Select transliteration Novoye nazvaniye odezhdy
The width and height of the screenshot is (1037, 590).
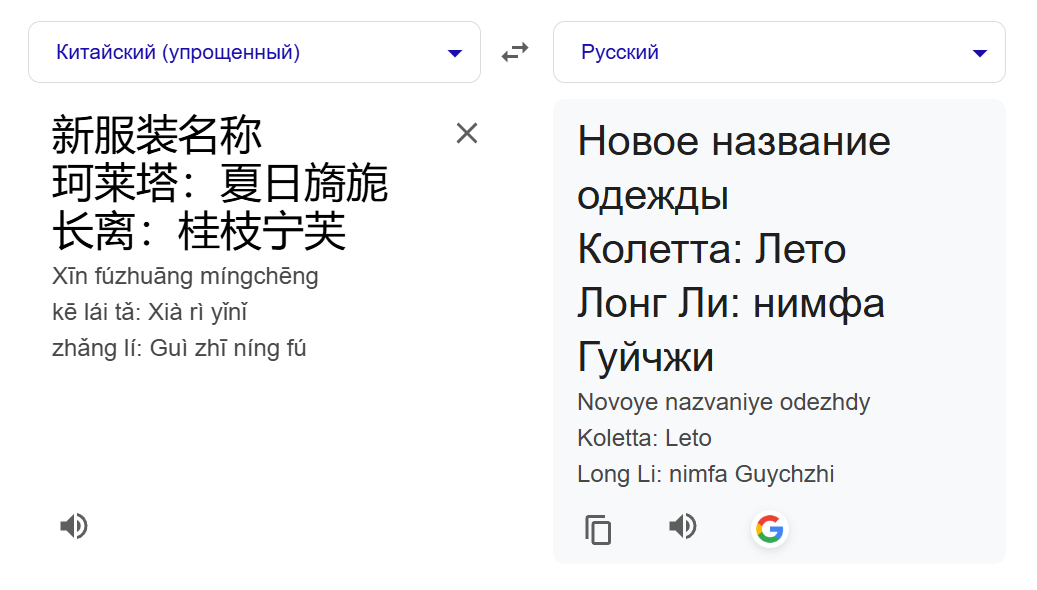[x=724, y=402]
